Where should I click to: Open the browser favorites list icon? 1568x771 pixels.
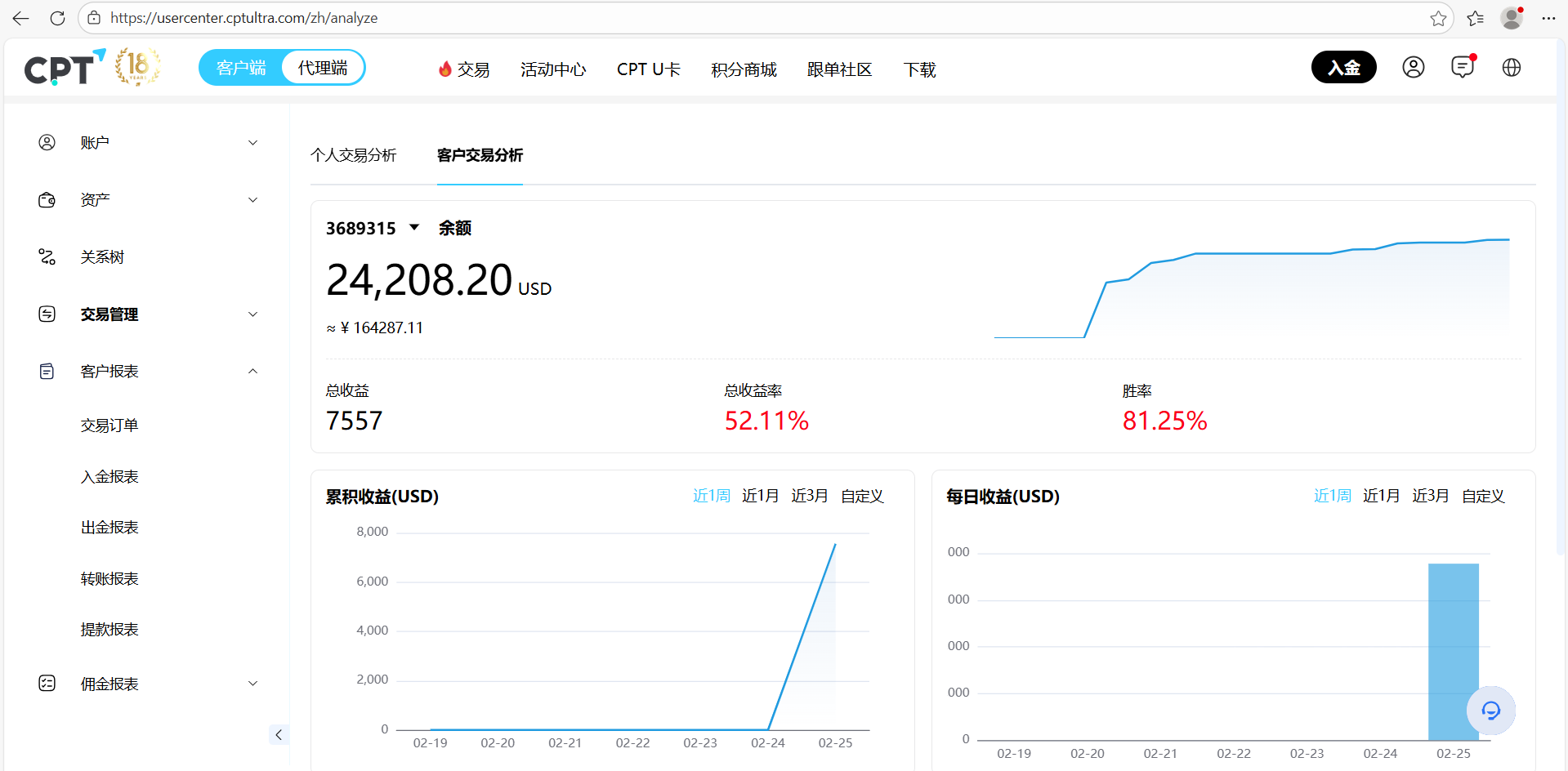[x=1475, y=18]
